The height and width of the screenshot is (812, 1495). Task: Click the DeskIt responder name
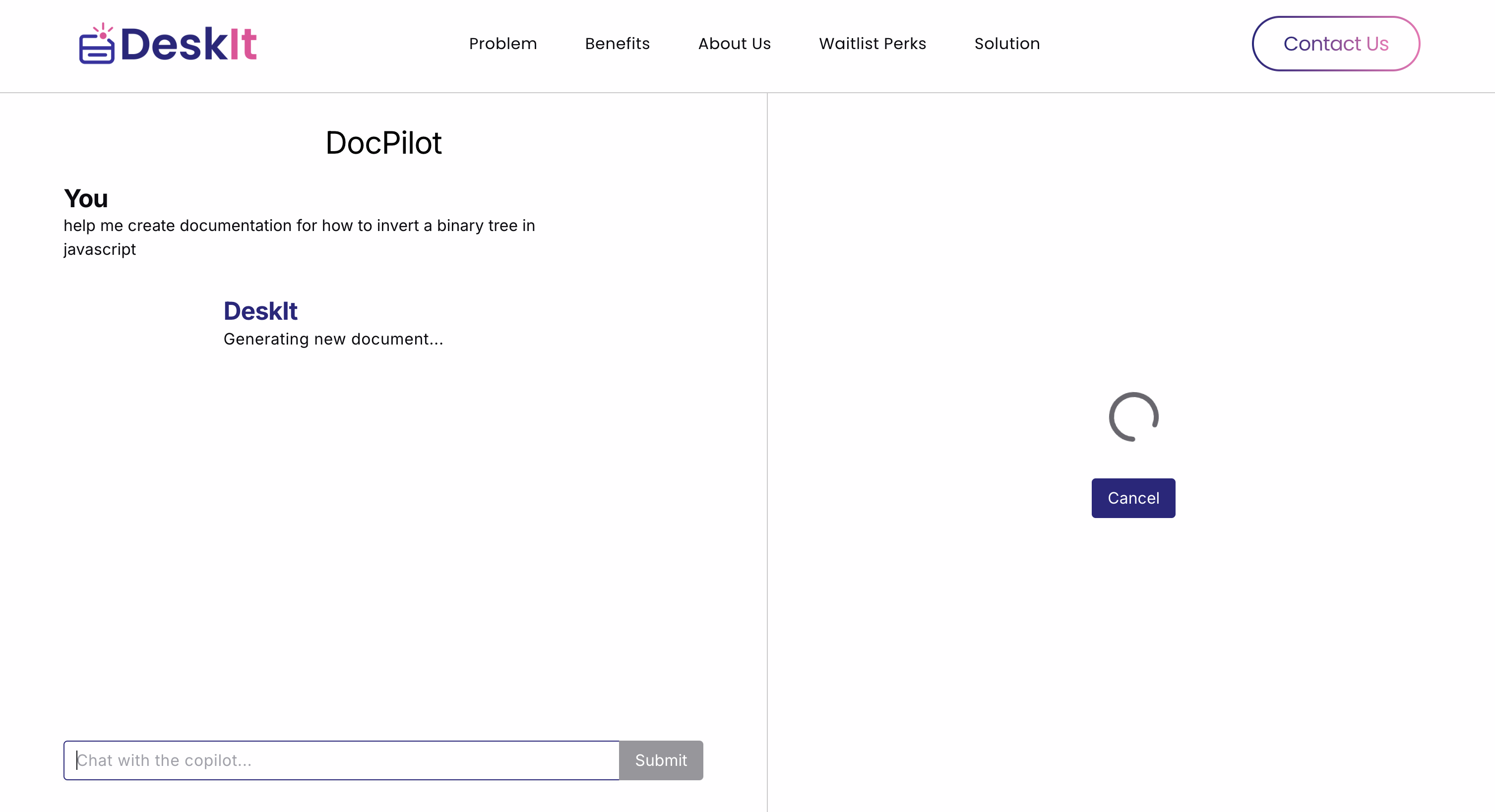pyautogui.click(x=260, y=311)
